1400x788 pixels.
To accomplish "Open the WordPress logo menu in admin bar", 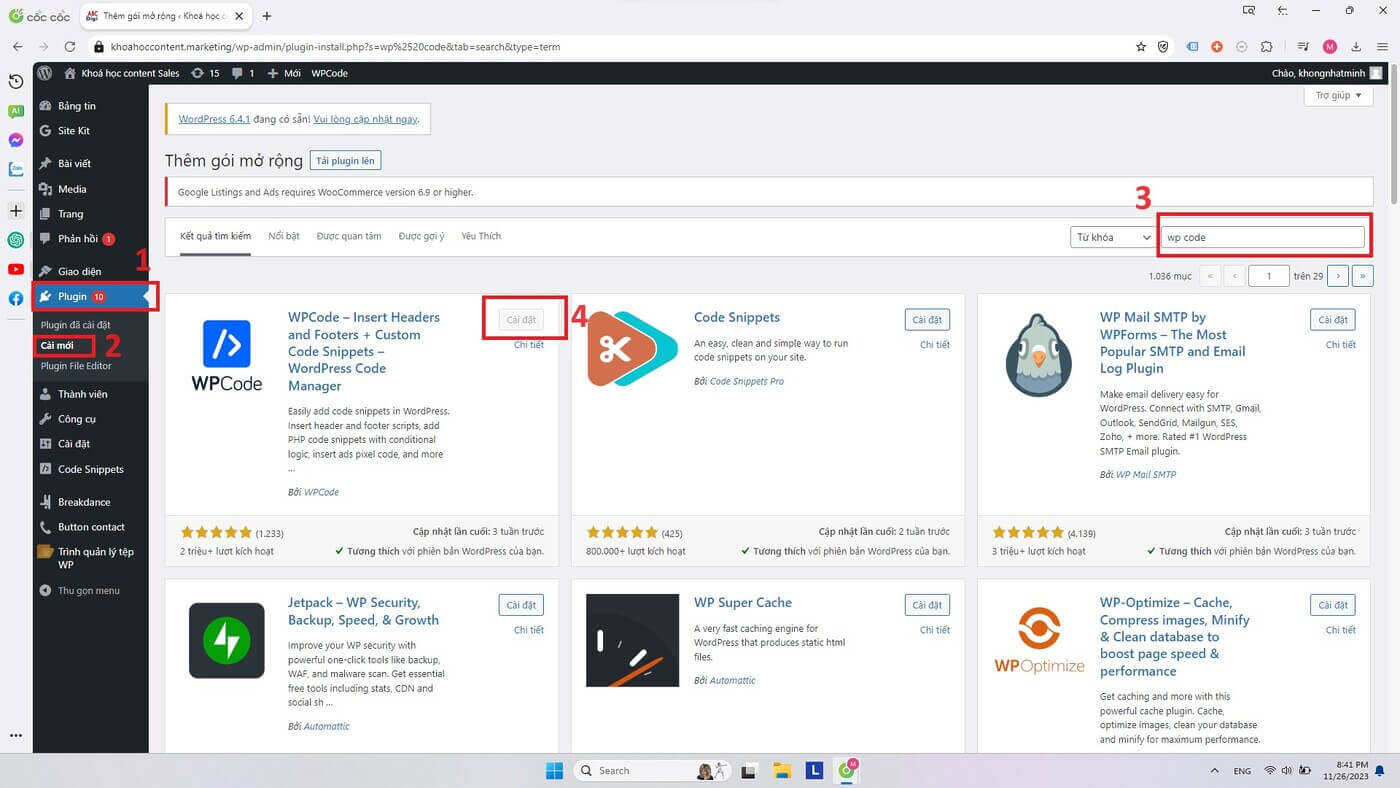I will point(45,73).
